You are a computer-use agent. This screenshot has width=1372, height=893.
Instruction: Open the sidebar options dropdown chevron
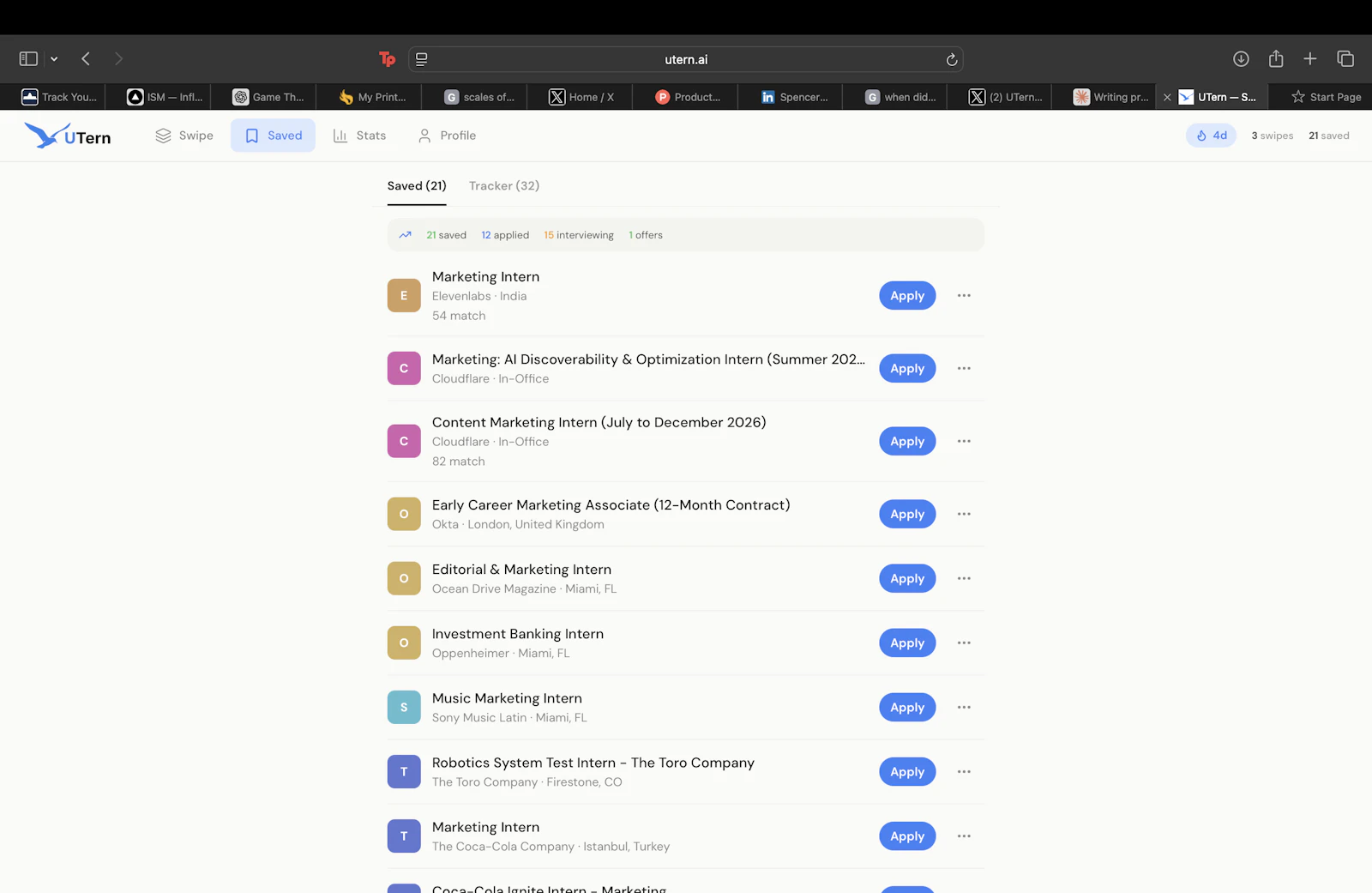click(54, 59)
